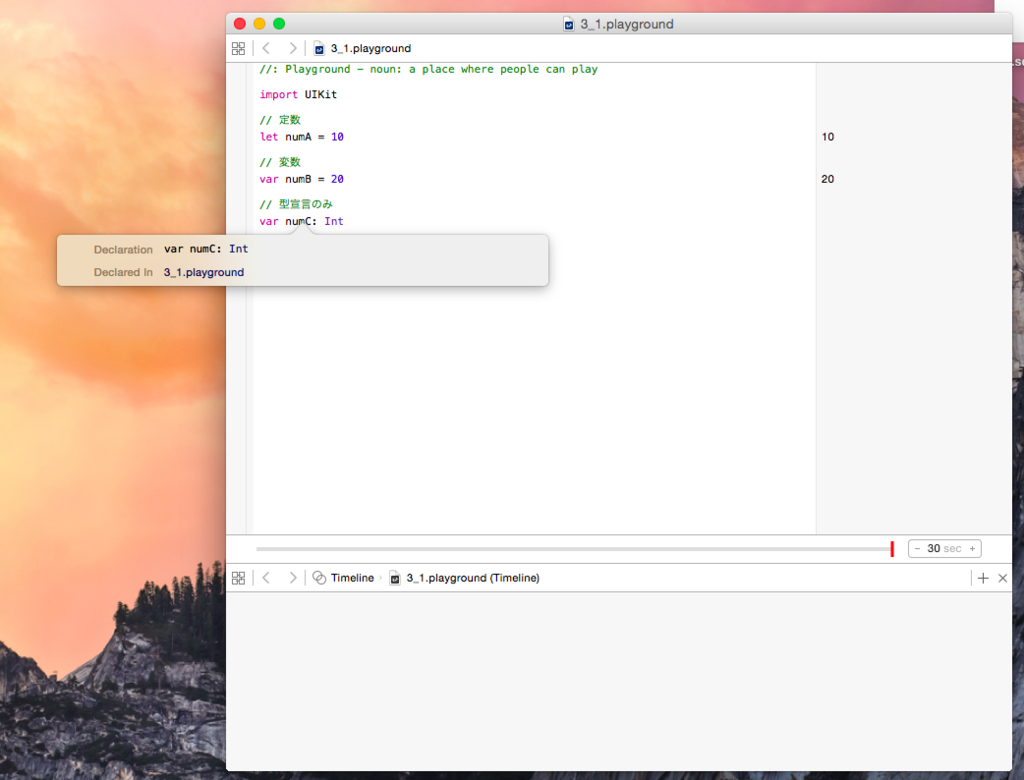Click the red timeline playhead marker
This screenshot has width=1024, height=780.
[892, 549]
